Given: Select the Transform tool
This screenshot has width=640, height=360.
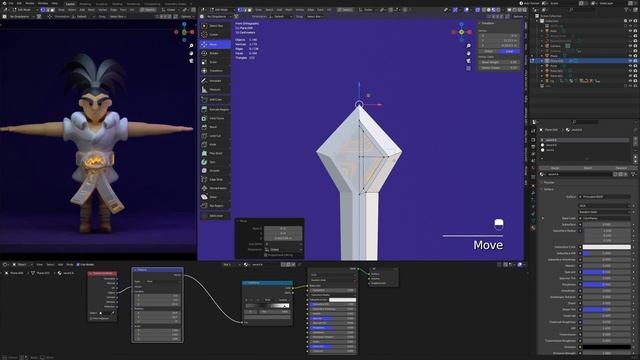Looking at the screenshot, I should [x=215, y=71].
